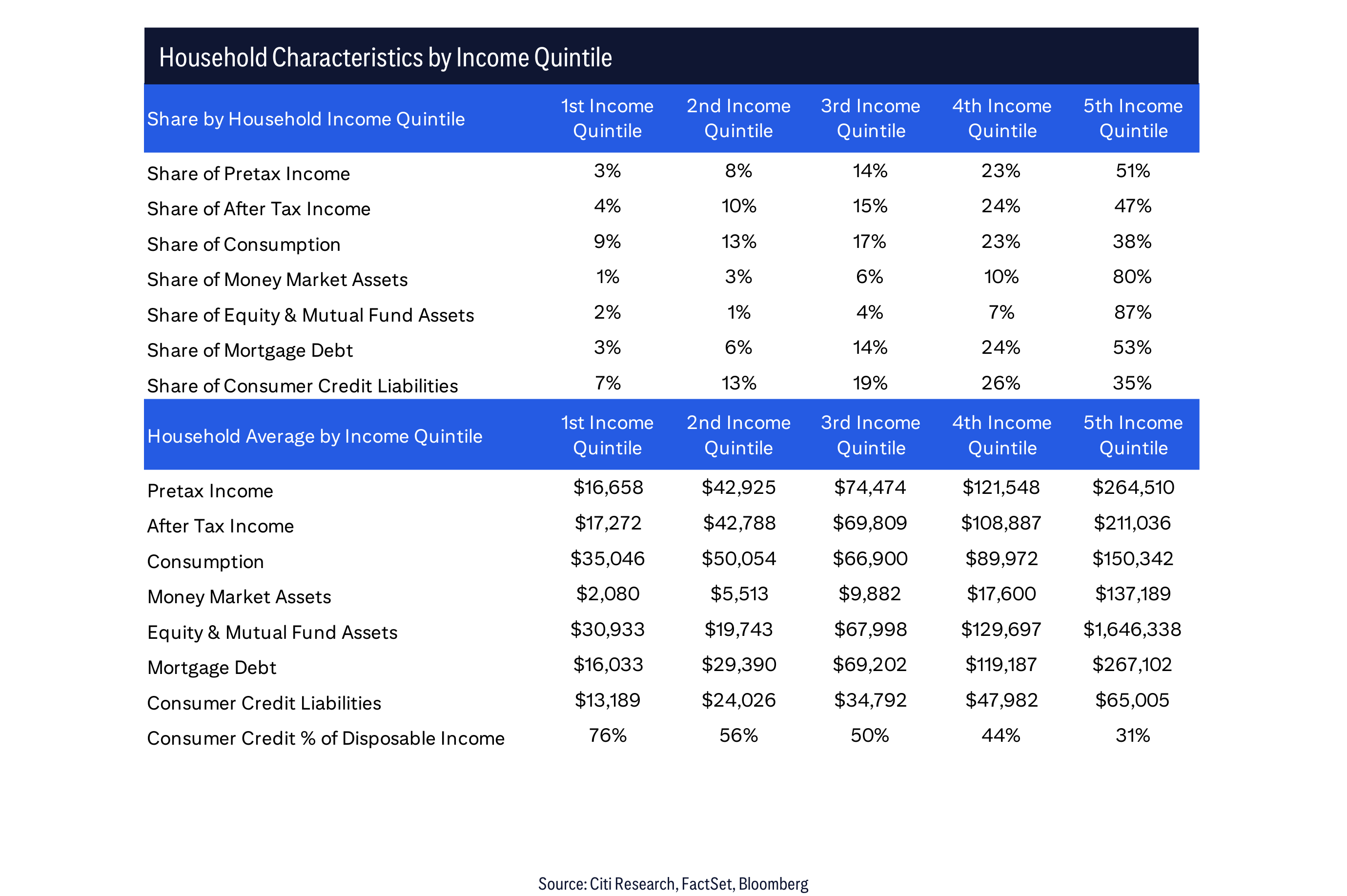Click the 'Share of Mortgage Debt' label
The width and height of the screenshot is (1347, 896).
click(250, 350)
